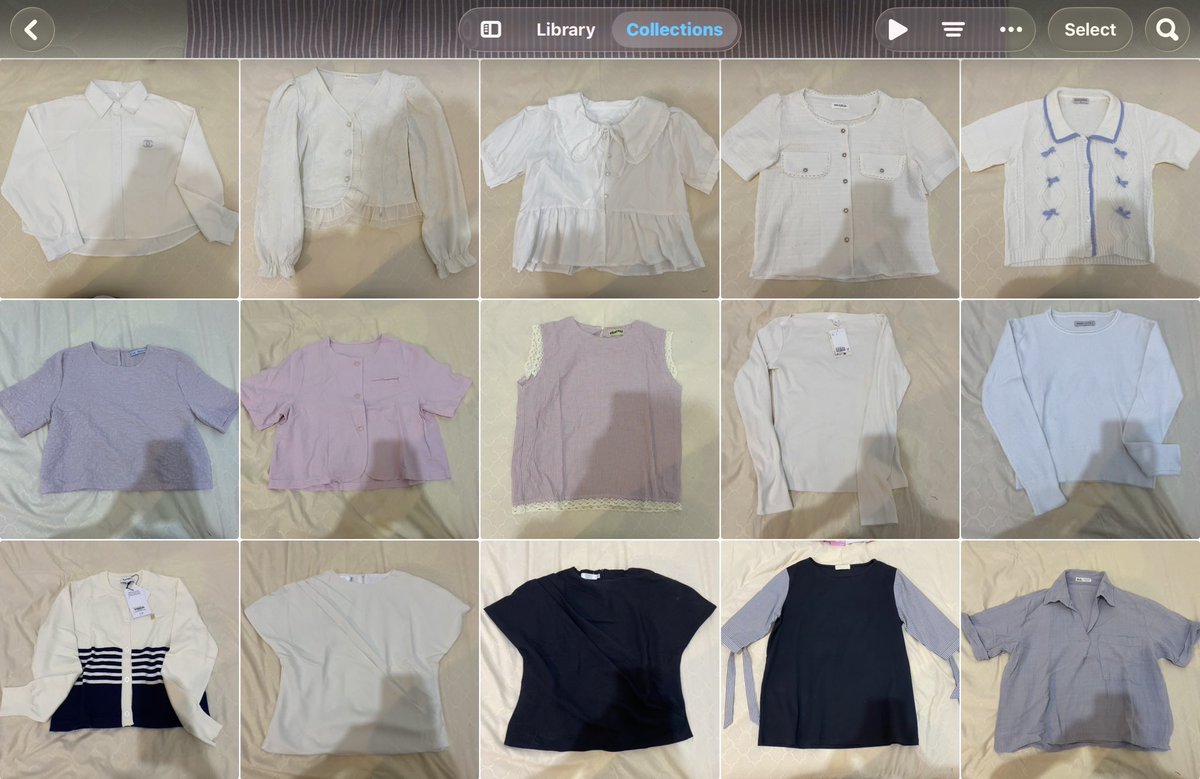Image resolution: width=1200 pixels, height=779 pixels.
Task: Open the white peplum blouse with large collar
Action: coord(599,178)
